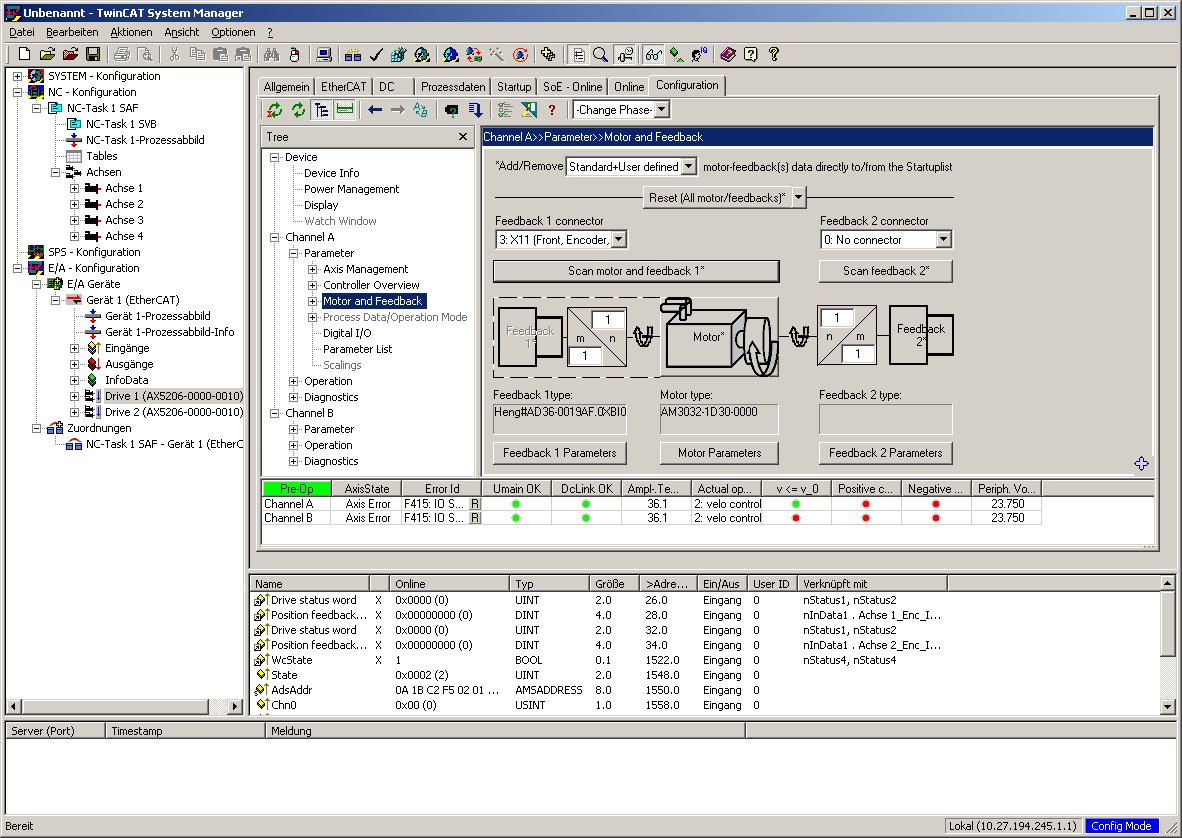Click Channel B reset R button

[x=475, y=518]
